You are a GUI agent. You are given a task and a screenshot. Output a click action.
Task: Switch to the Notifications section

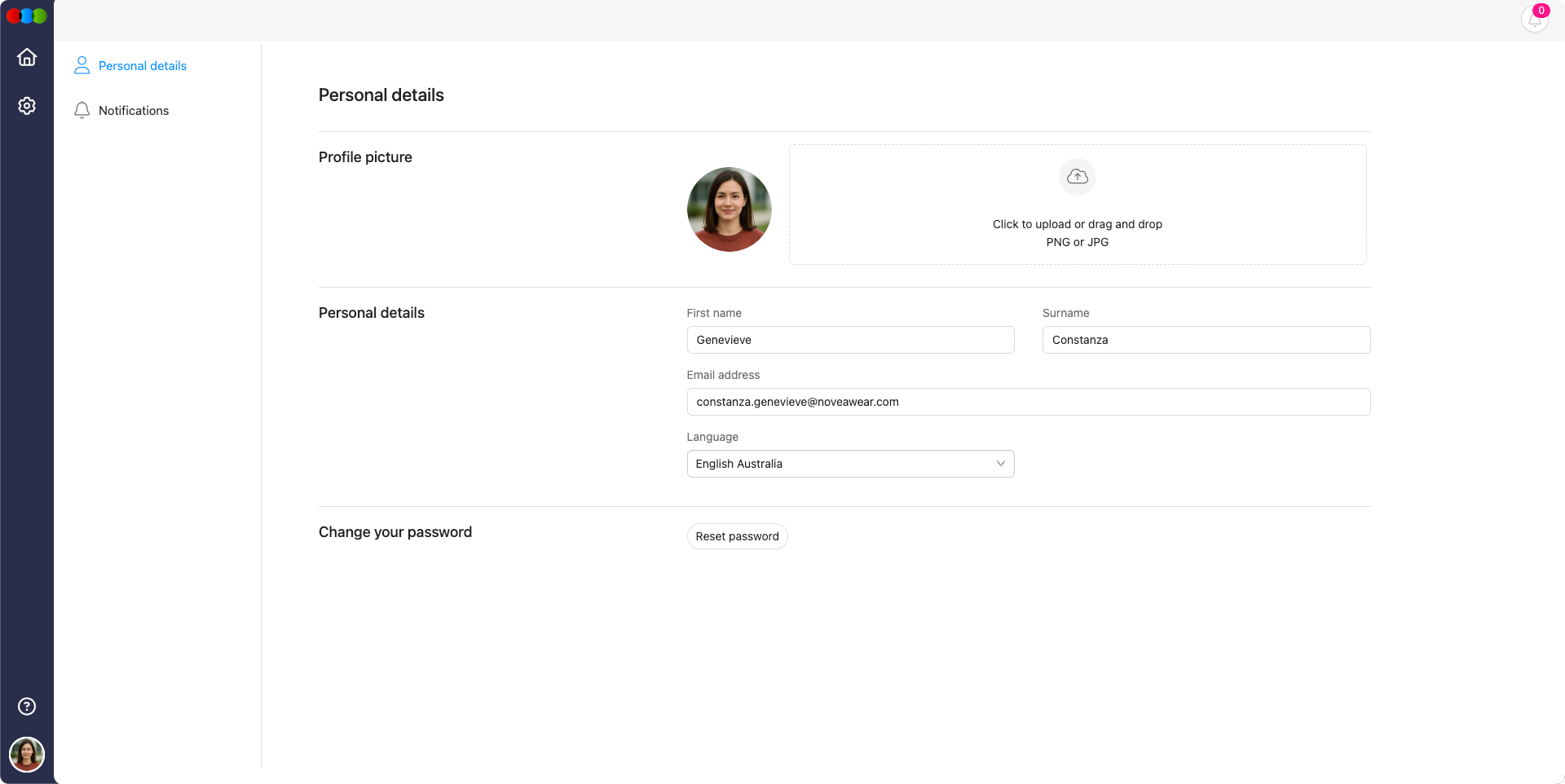[x=133, y=110]
